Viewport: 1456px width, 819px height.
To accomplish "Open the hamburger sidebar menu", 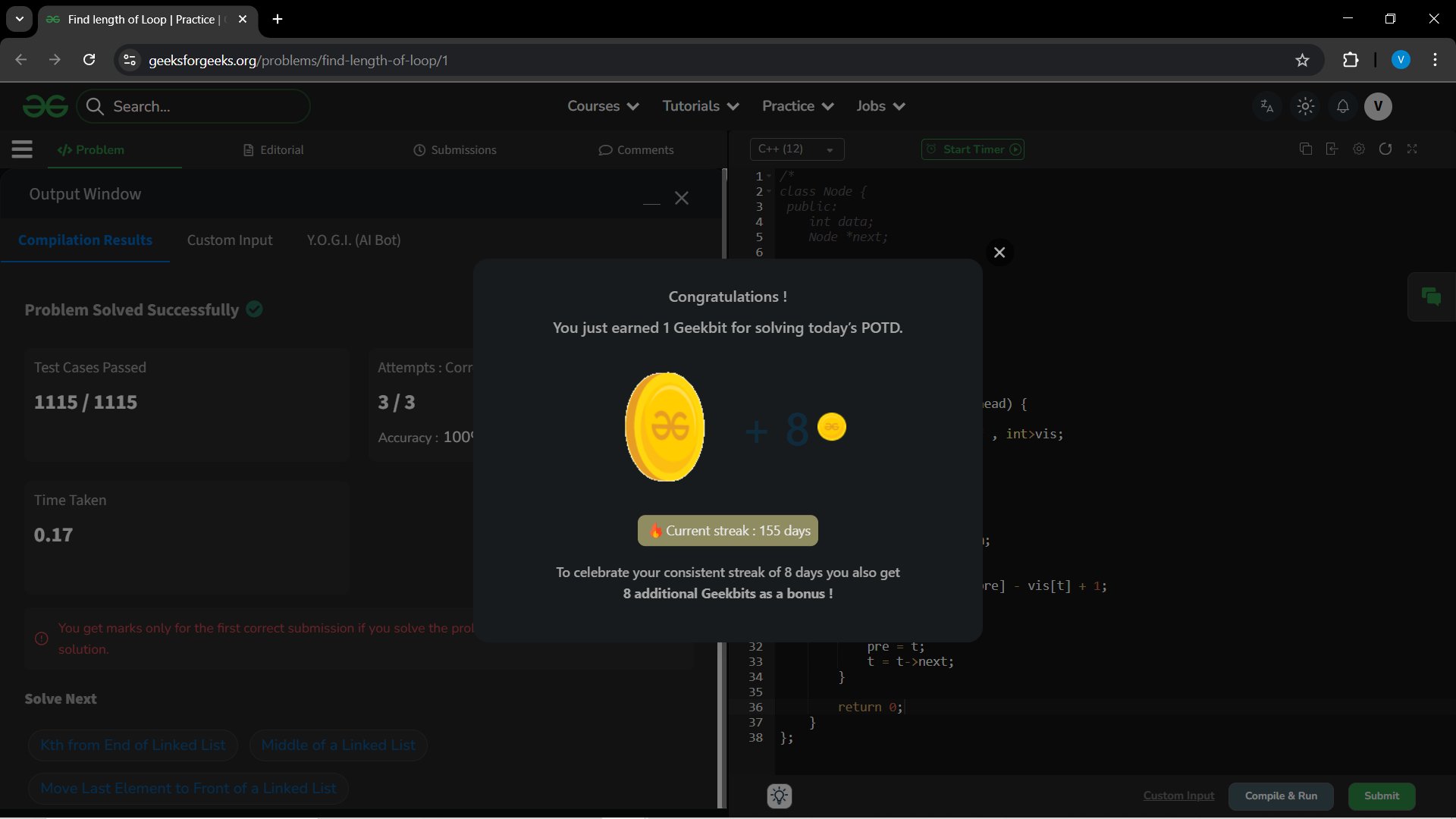I will click(x=22, y=149).
